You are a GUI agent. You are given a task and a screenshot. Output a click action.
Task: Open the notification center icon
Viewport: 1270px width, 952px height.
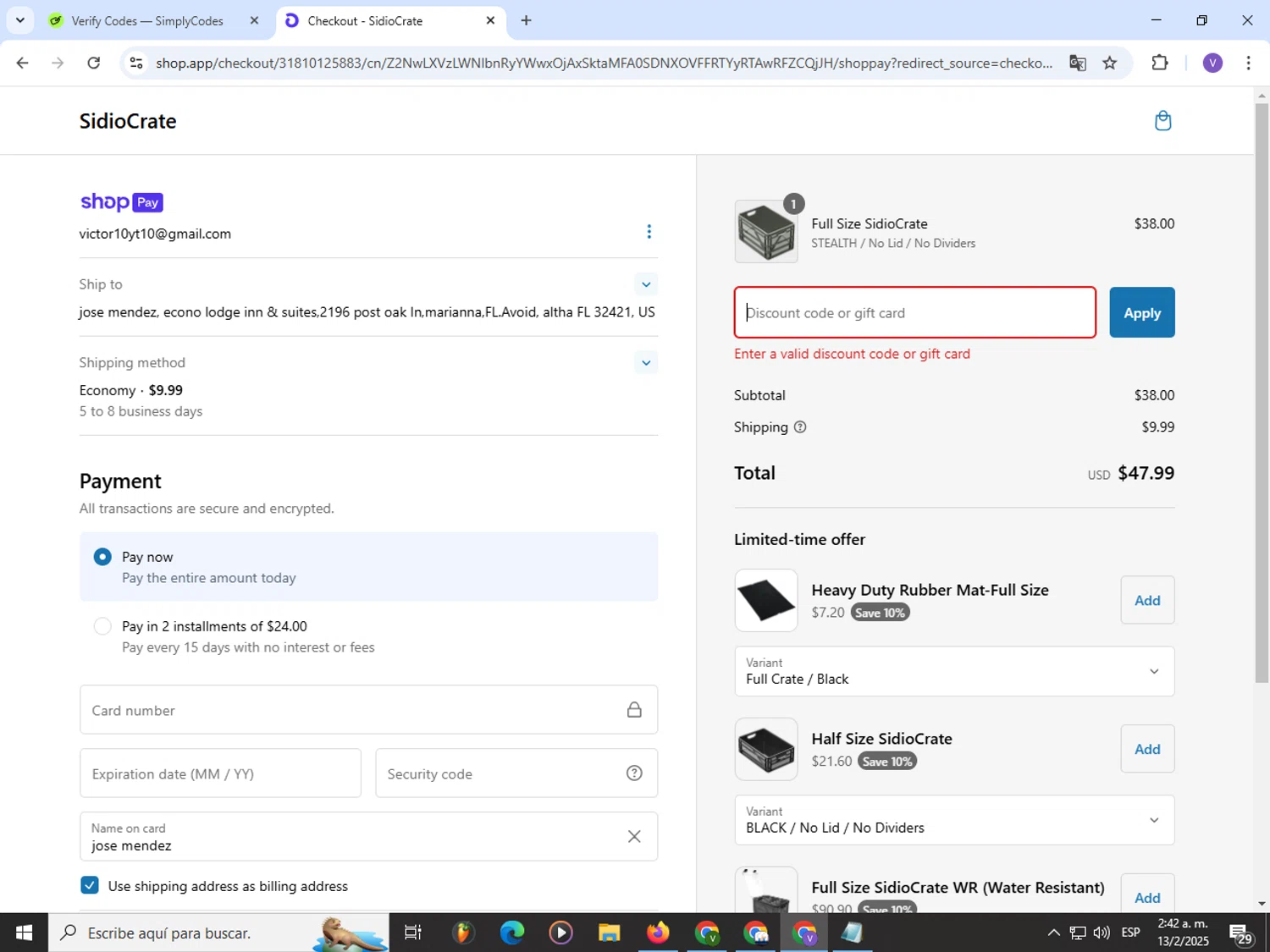pyautogui.click(x=1241, y=933)
